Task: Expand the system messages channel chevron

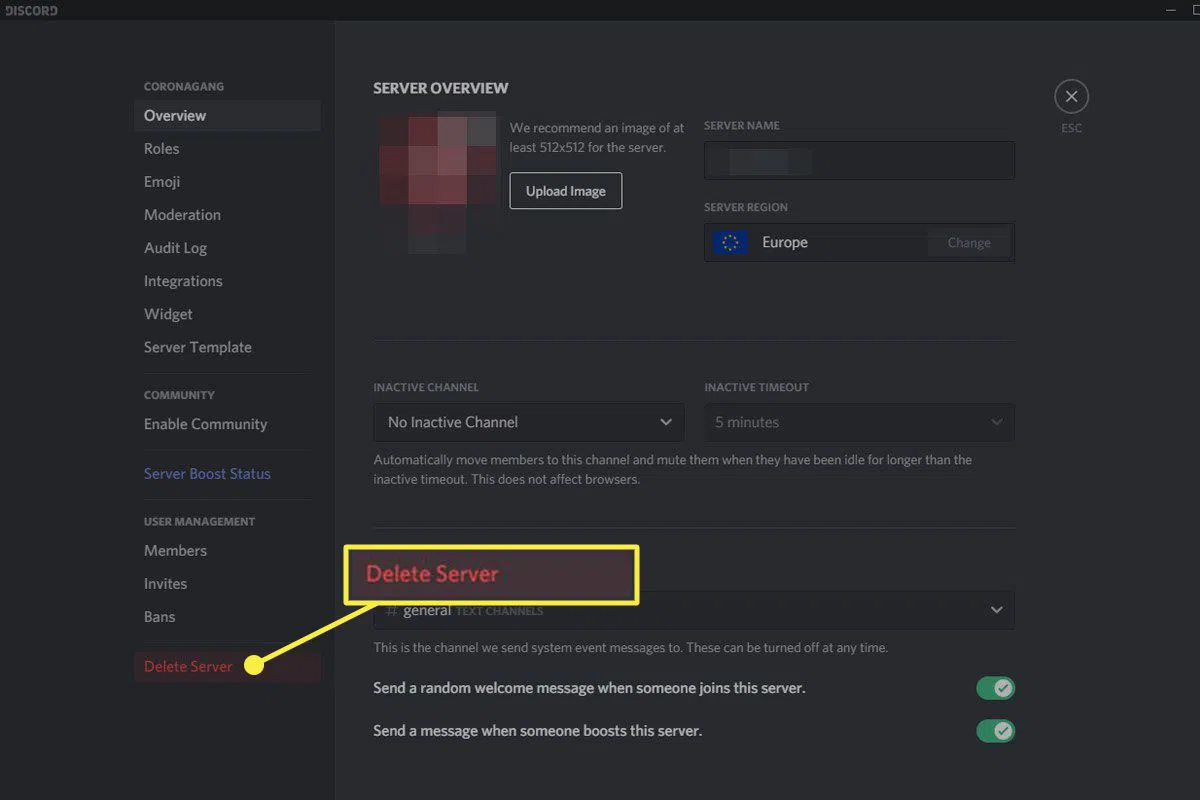Action: coord(996,610)
